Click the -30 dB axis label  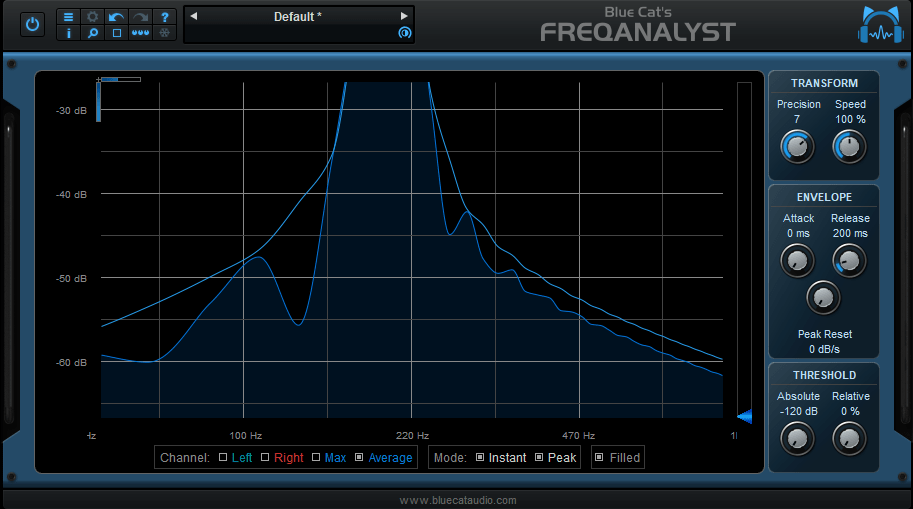point(71,111)
